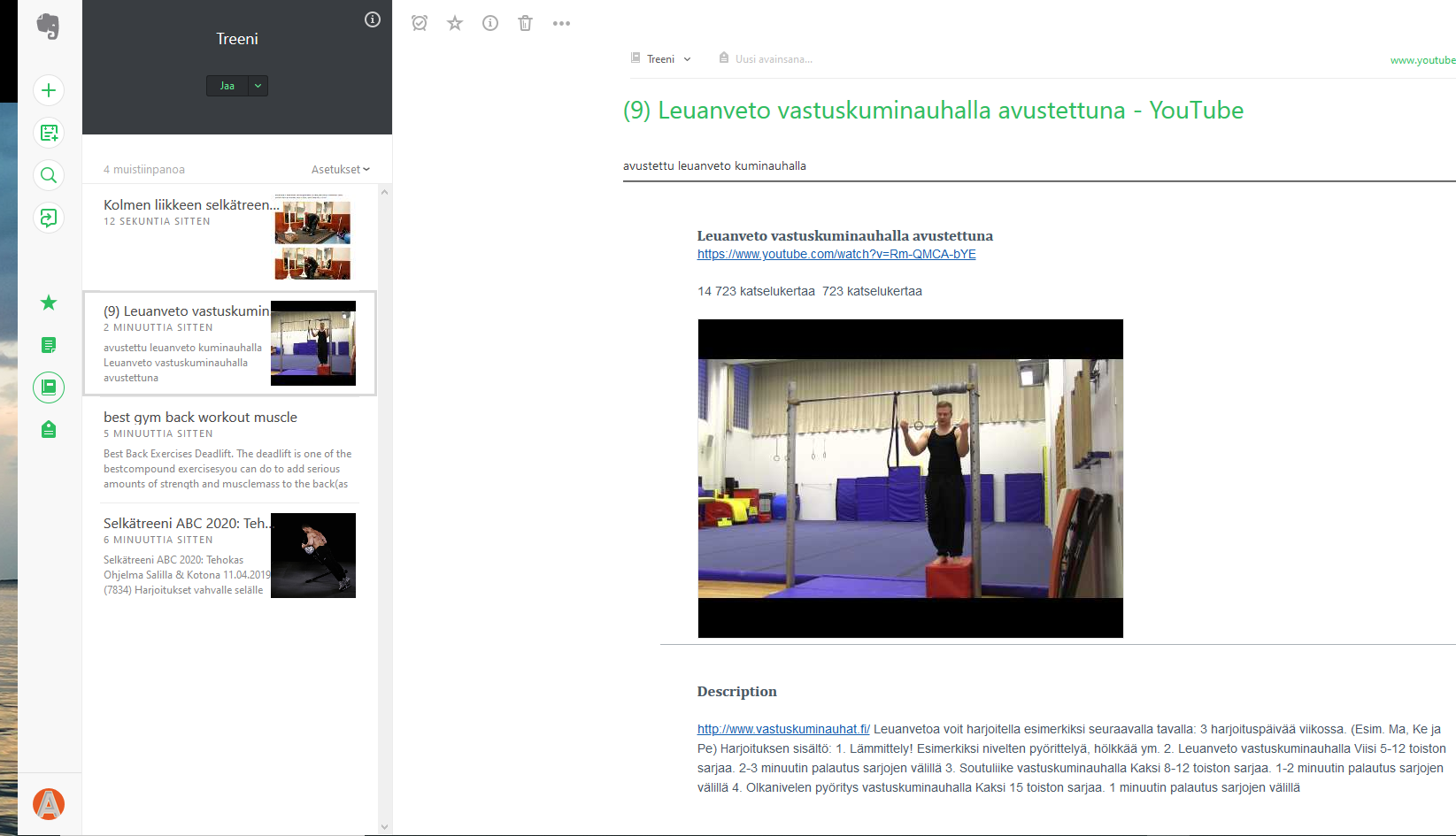Delete note using trash icon
Viewport: 1456px width, 836px height.
(x=525, y=23)
